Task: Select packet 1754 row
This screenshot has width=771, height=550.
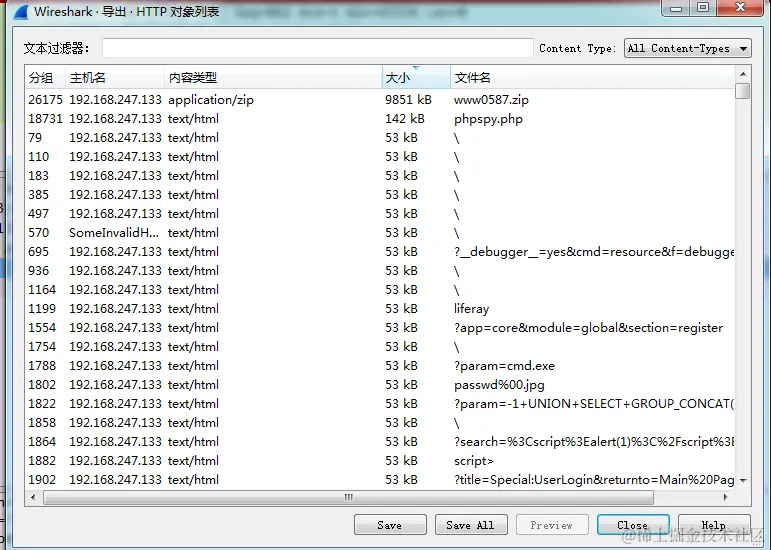Action: coord(380,347)
